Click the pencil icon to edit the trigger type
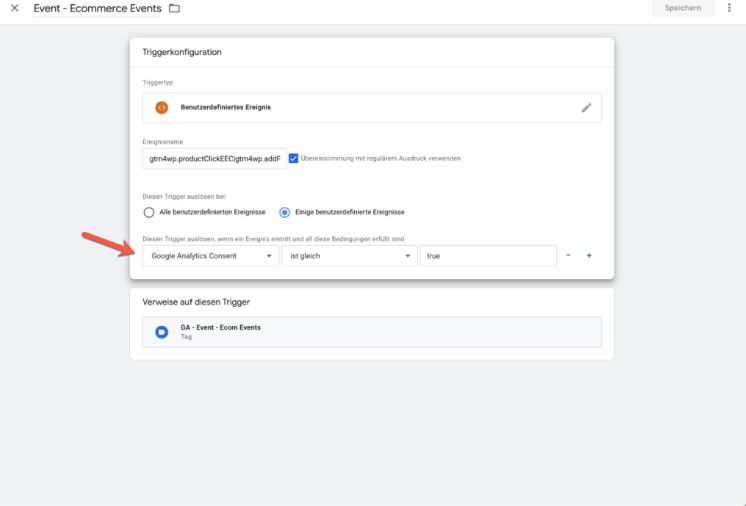746x506 pixels. (x=586, y=107)
